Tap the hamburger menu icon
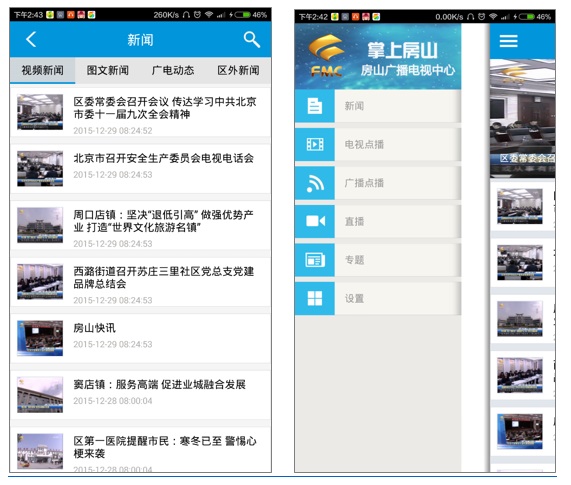The width and height of the screenshot is (571, 485). tap(508, 41)
